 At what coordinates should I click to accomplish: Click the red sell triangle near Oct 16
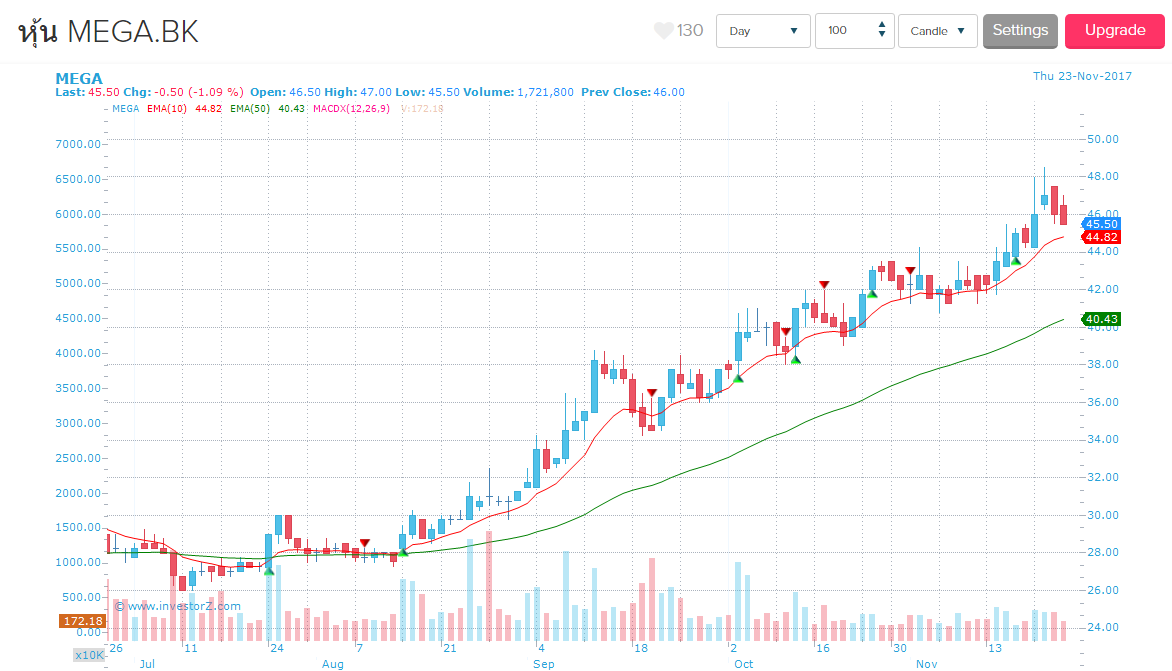(x=824, y=285)
